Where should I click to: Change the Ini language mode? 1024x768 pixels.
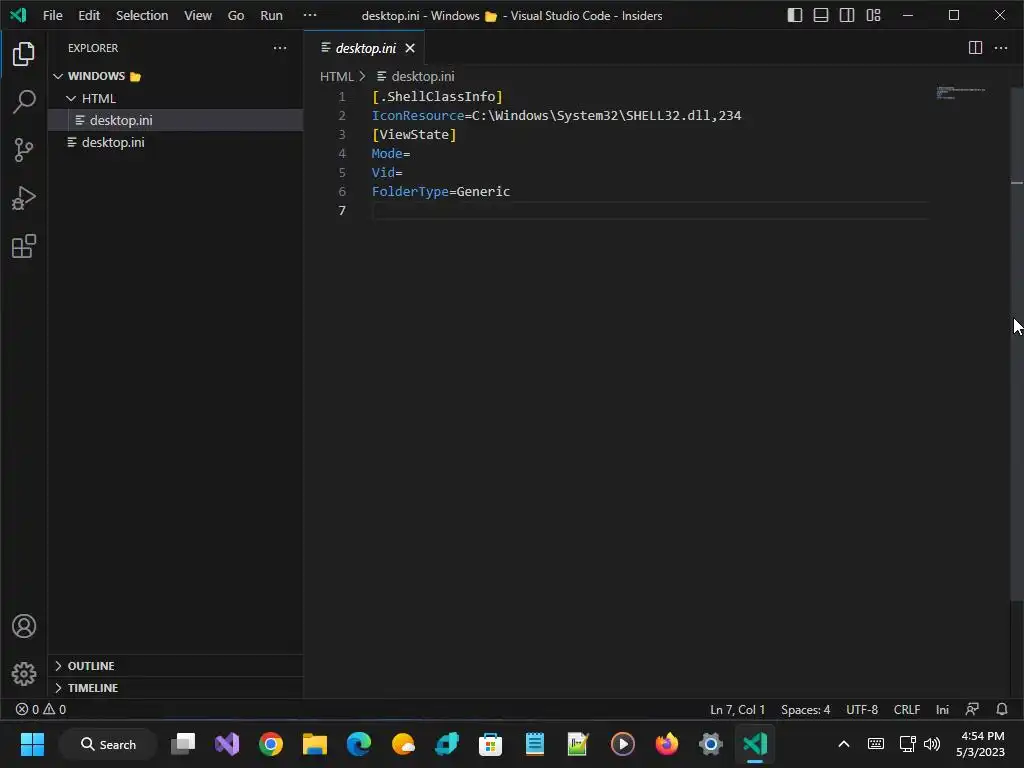[x=942, y=709]
